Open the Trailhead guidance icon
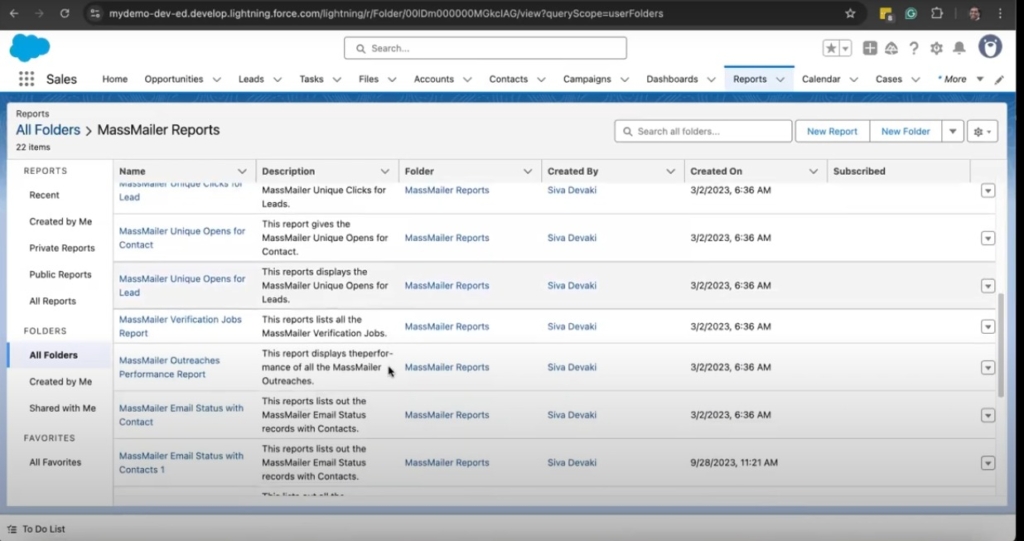 pos(891,48)
